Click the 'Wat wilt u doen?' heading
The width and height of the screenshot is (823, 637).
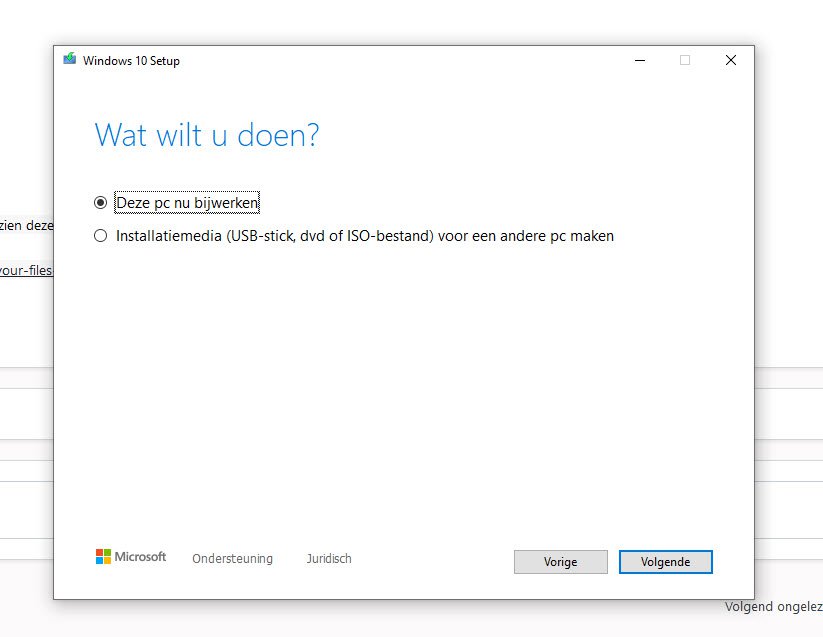(x=207, y=135)
